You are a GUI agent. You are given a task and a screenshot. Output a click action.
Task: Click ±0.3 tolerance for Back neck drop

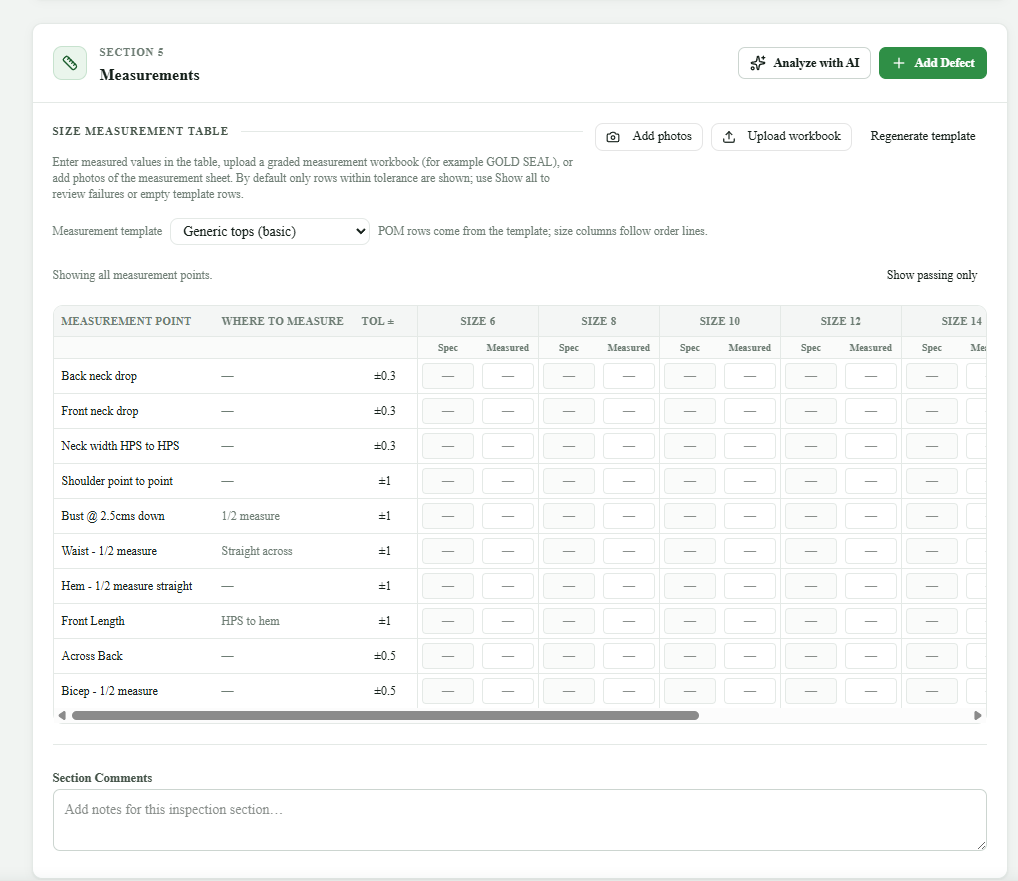(384, 376)
